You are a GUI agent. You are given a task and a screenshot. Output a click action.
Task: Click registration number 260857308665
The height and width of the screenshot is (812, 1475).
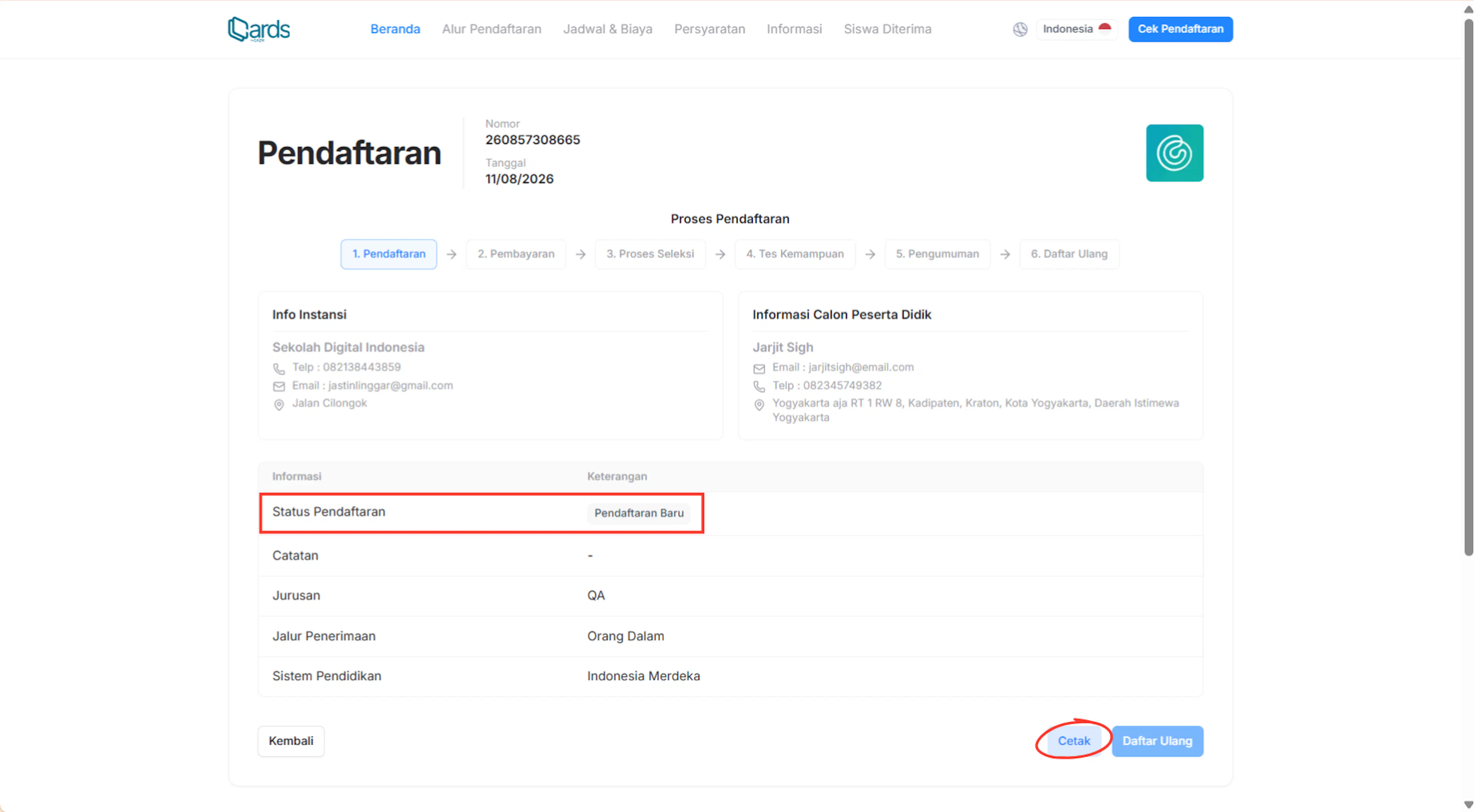(x=532, y=140)
